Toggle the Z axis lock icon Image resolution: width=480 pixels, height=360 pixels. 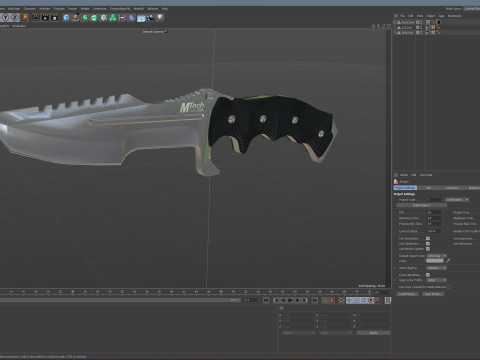[15, 17]
